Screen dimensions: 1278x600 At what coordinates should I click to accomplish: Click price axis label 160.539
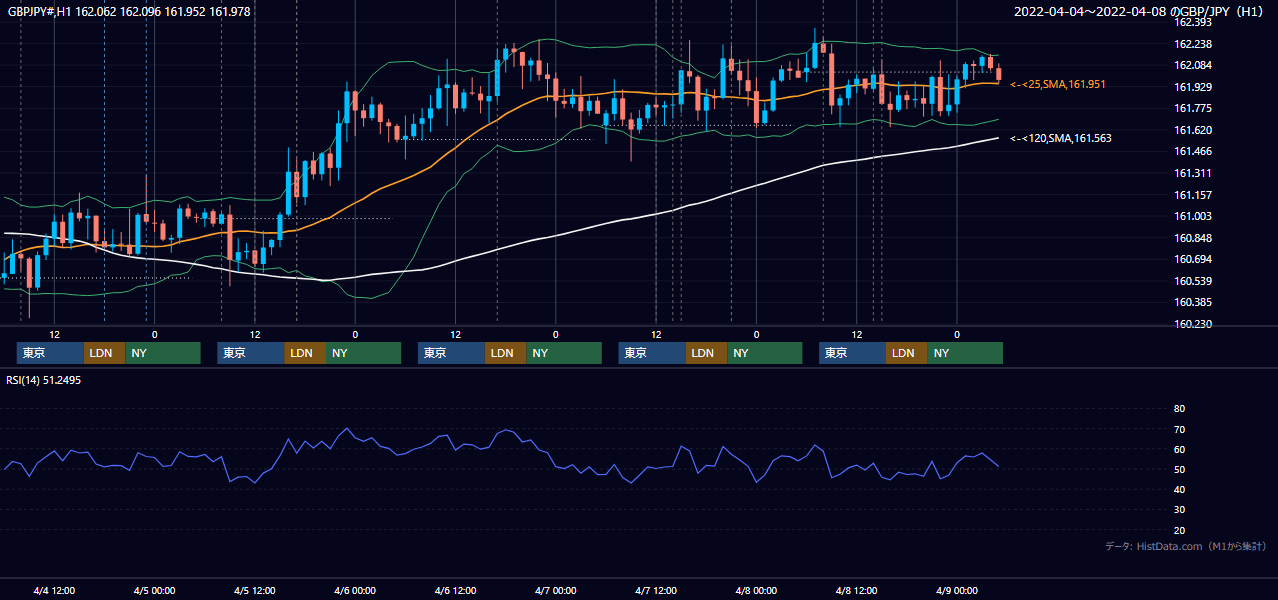tap(1193, 281)
